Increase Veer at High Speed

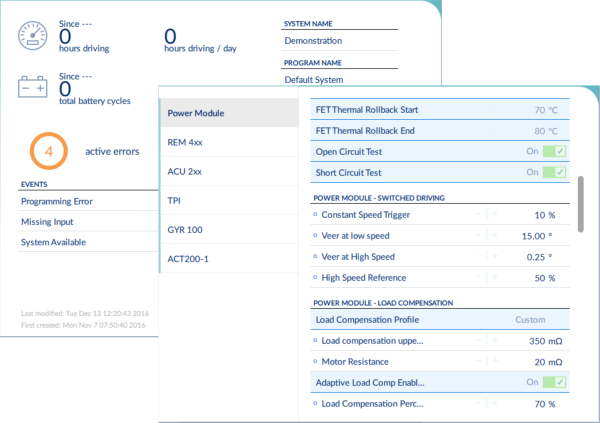click(x=495, y=256)
